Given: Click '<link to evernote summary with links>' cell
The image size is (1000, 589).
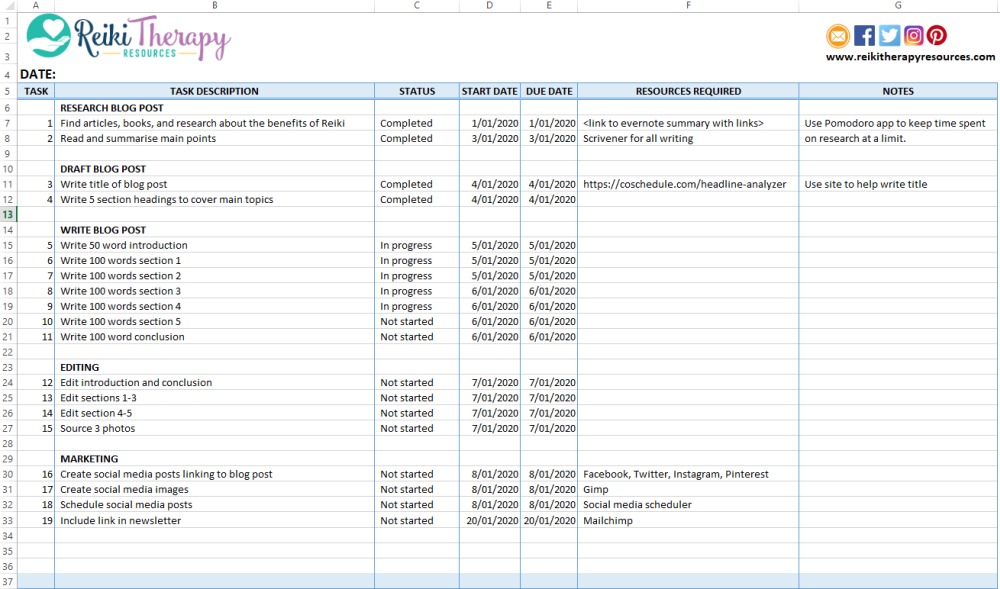Looking at the screenshot, I should (x=688, y=123).
